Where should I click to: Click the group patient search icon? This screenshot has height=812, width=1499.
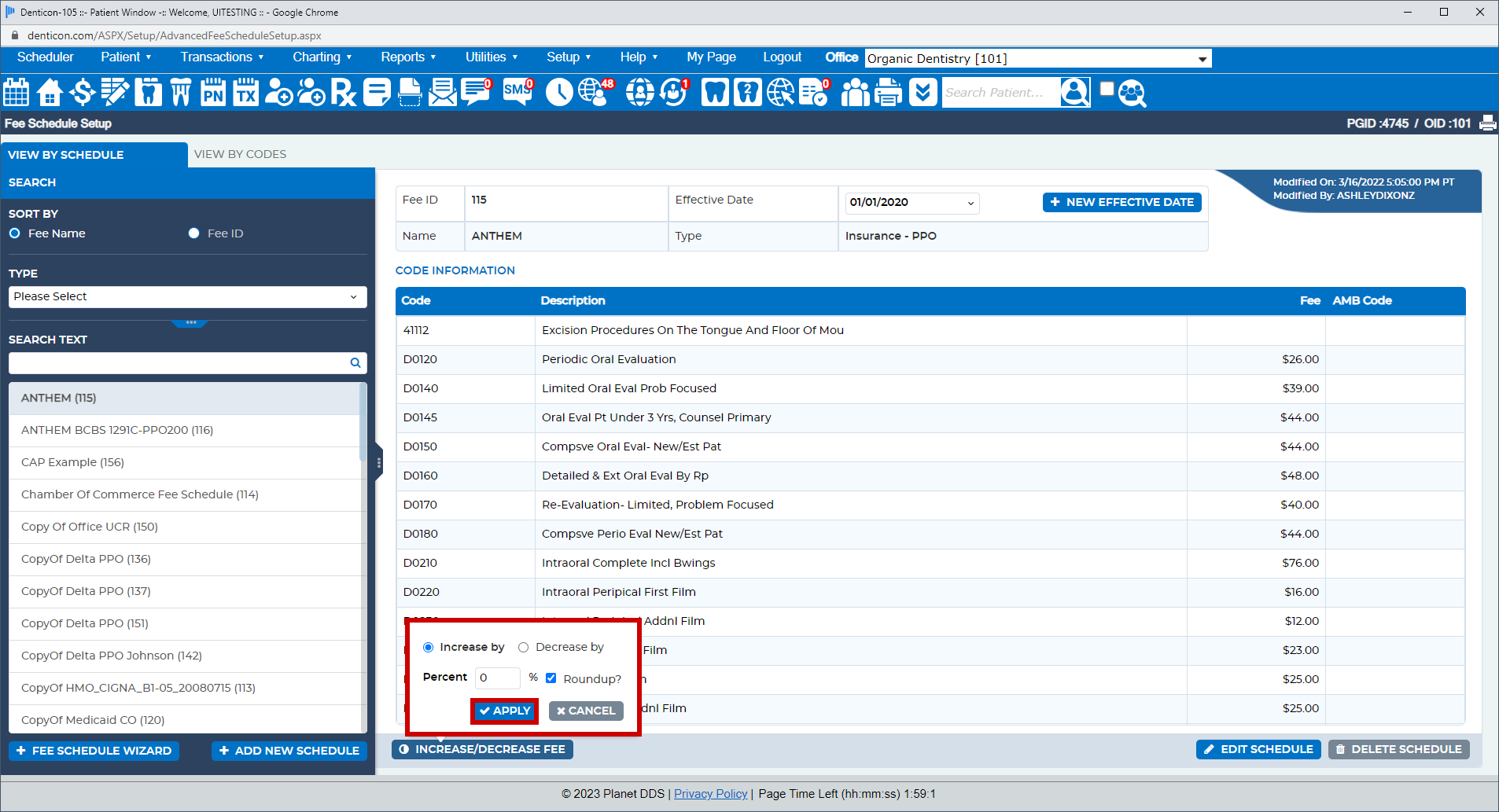click(1132, 93)
